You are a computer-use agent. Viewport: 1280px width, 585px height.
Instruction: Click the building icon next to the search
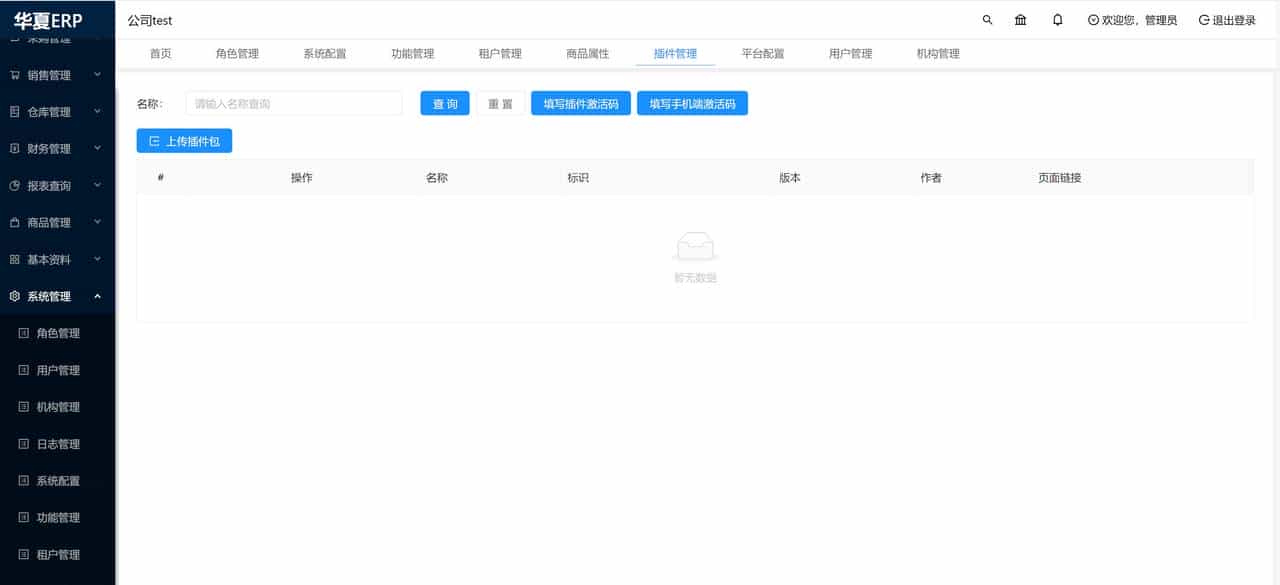click(x=1021, y=19)
